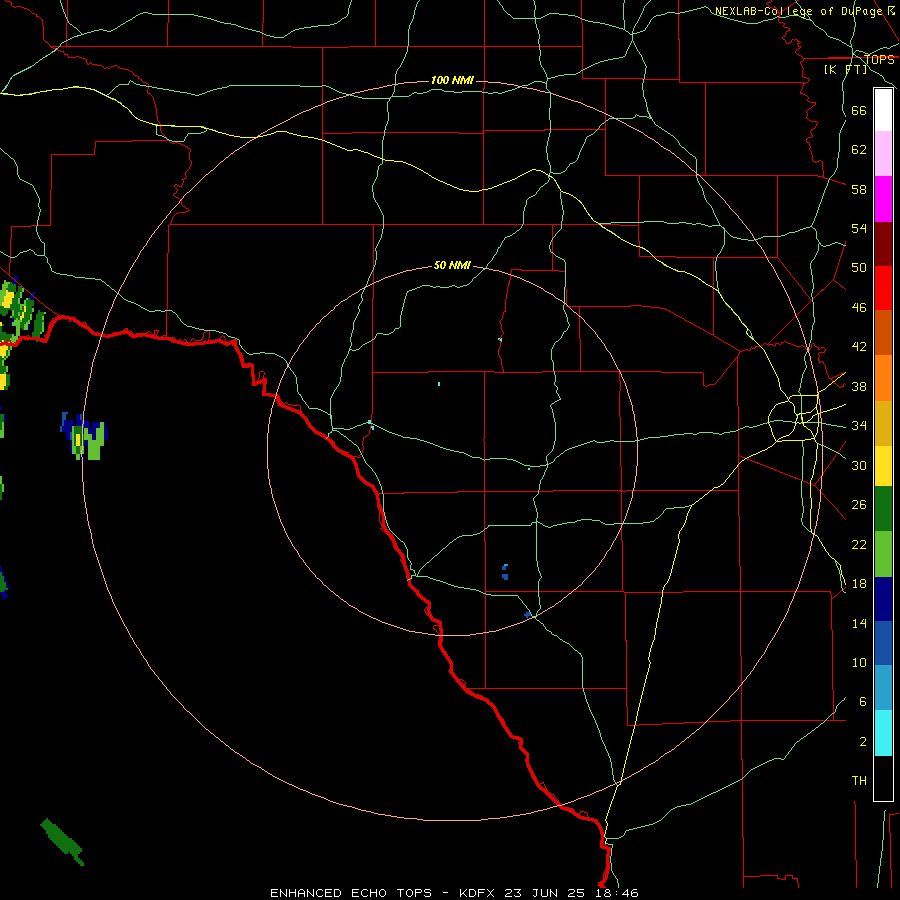Click the small blue echo inside 50 NMI ring

point(505,572)
